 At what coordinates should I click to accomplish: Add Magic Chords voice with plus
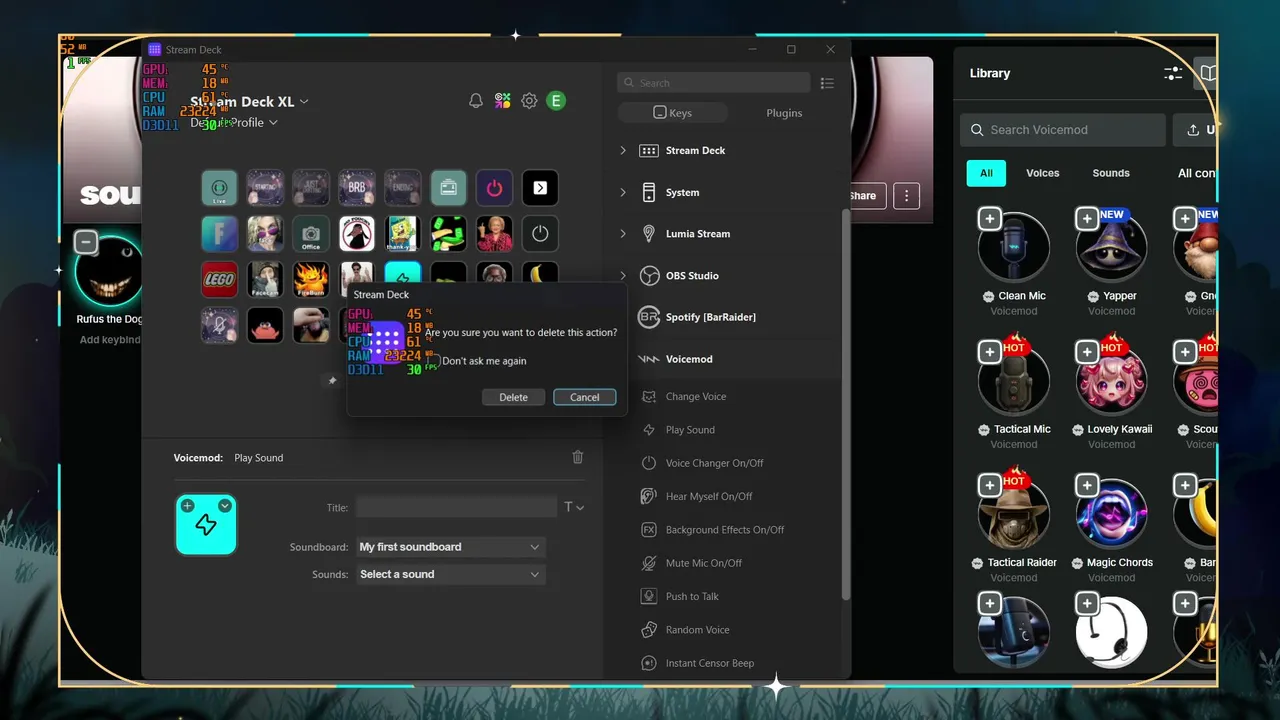[1087, 485]
